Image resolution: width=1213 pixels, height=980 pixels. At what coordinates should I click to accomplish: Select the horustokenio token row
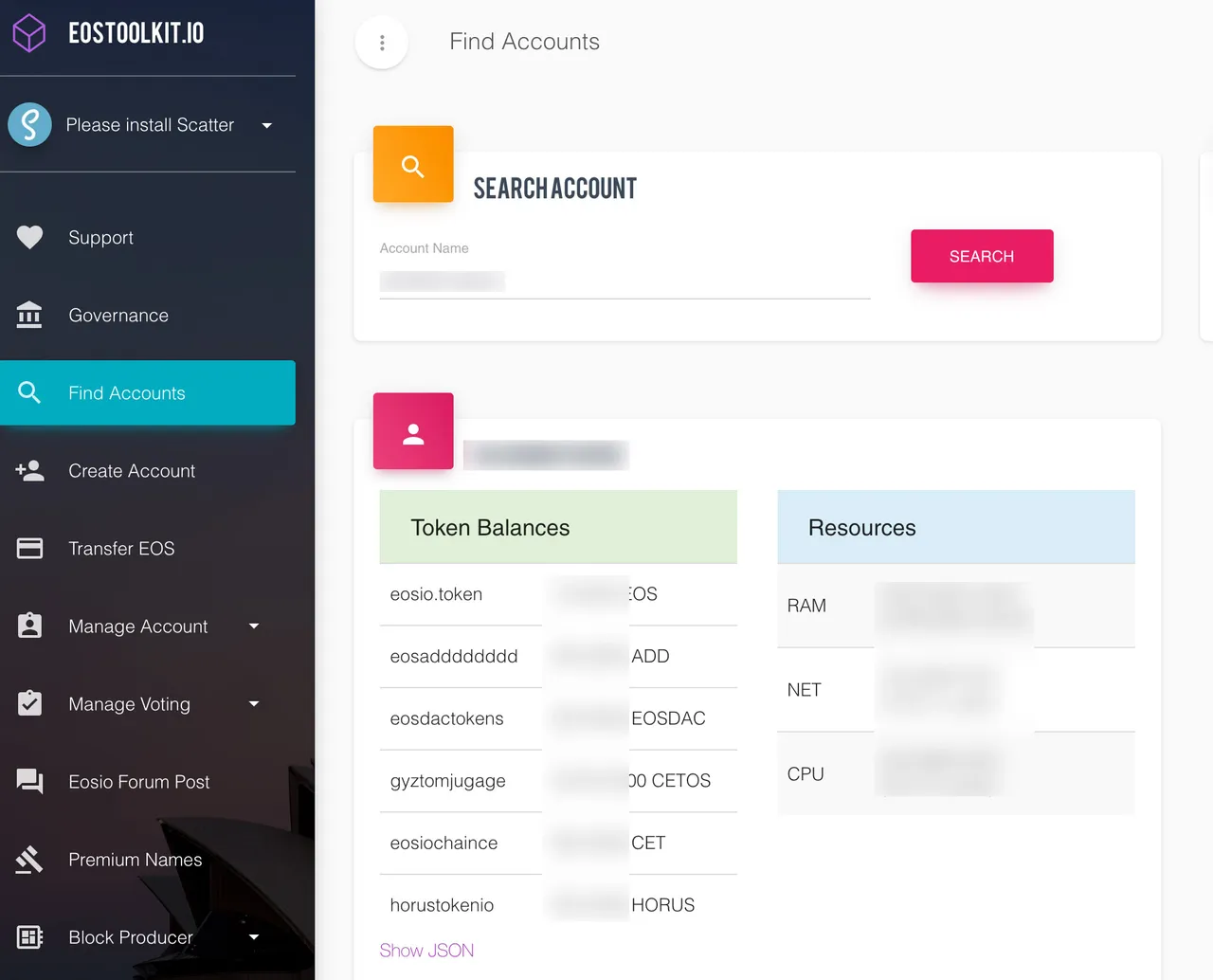click(x=558, y=905)
